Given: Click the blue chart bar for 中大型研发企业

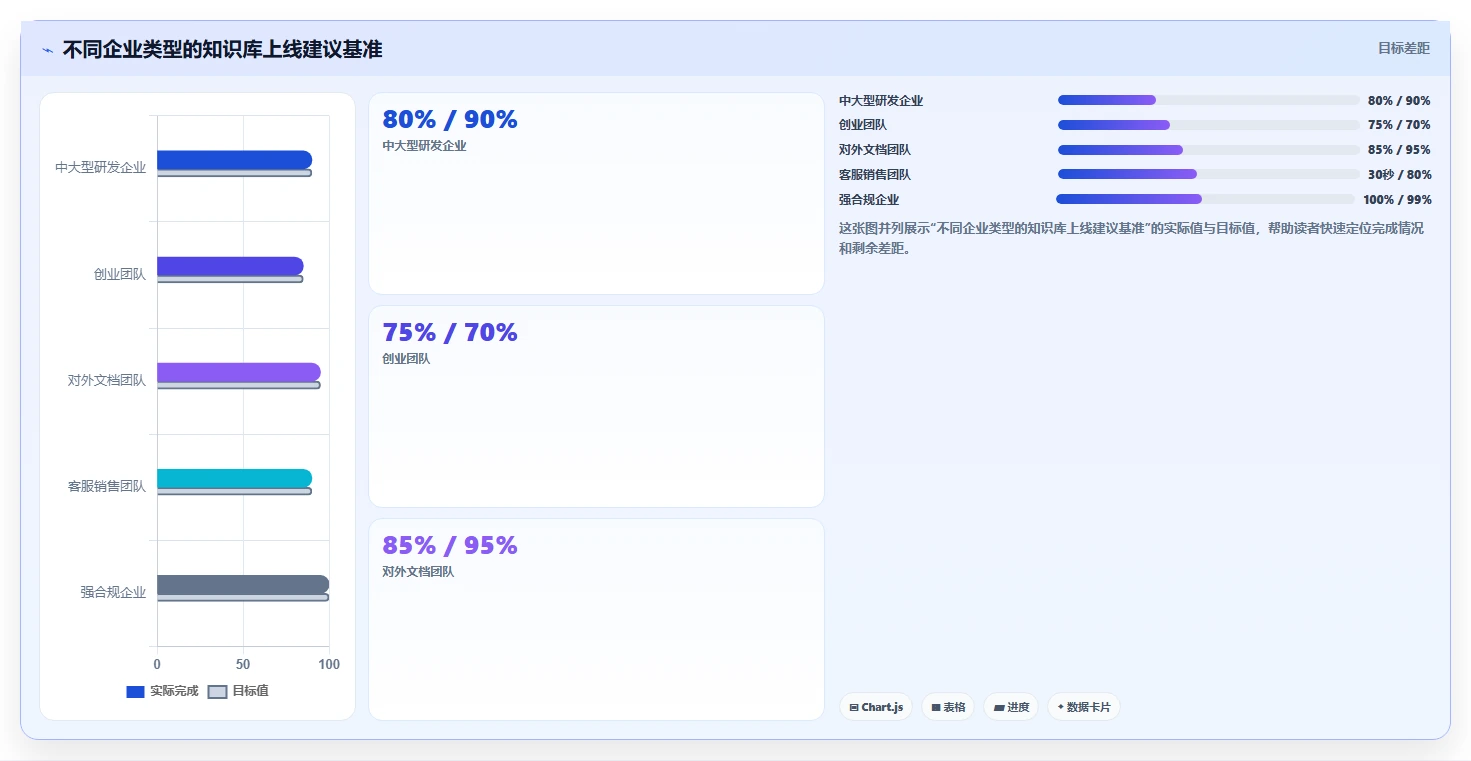Looking at the screenshot, I should click(234, 160).
